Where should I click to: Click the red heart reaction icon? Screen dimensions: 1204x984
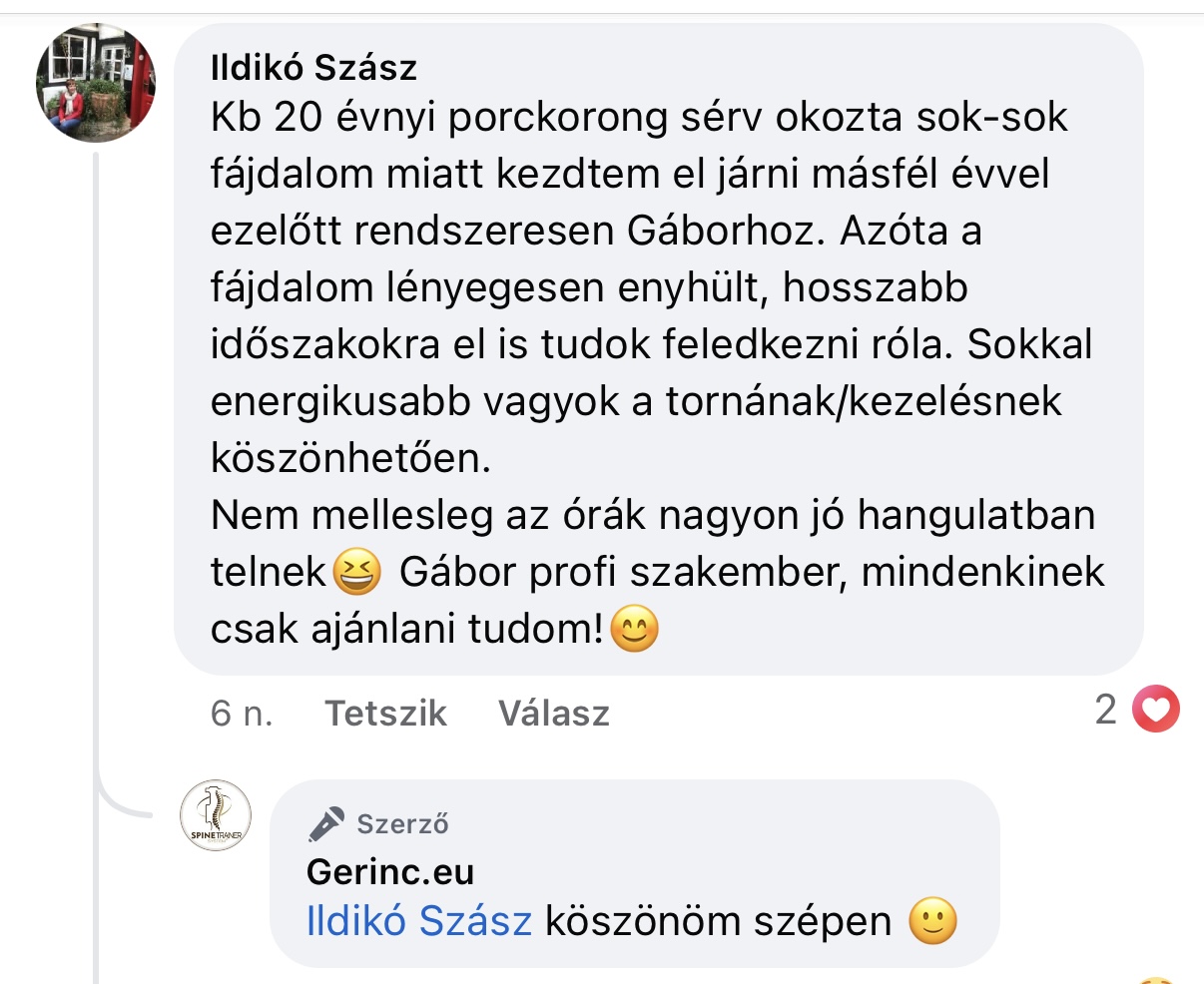point(1156,711)
